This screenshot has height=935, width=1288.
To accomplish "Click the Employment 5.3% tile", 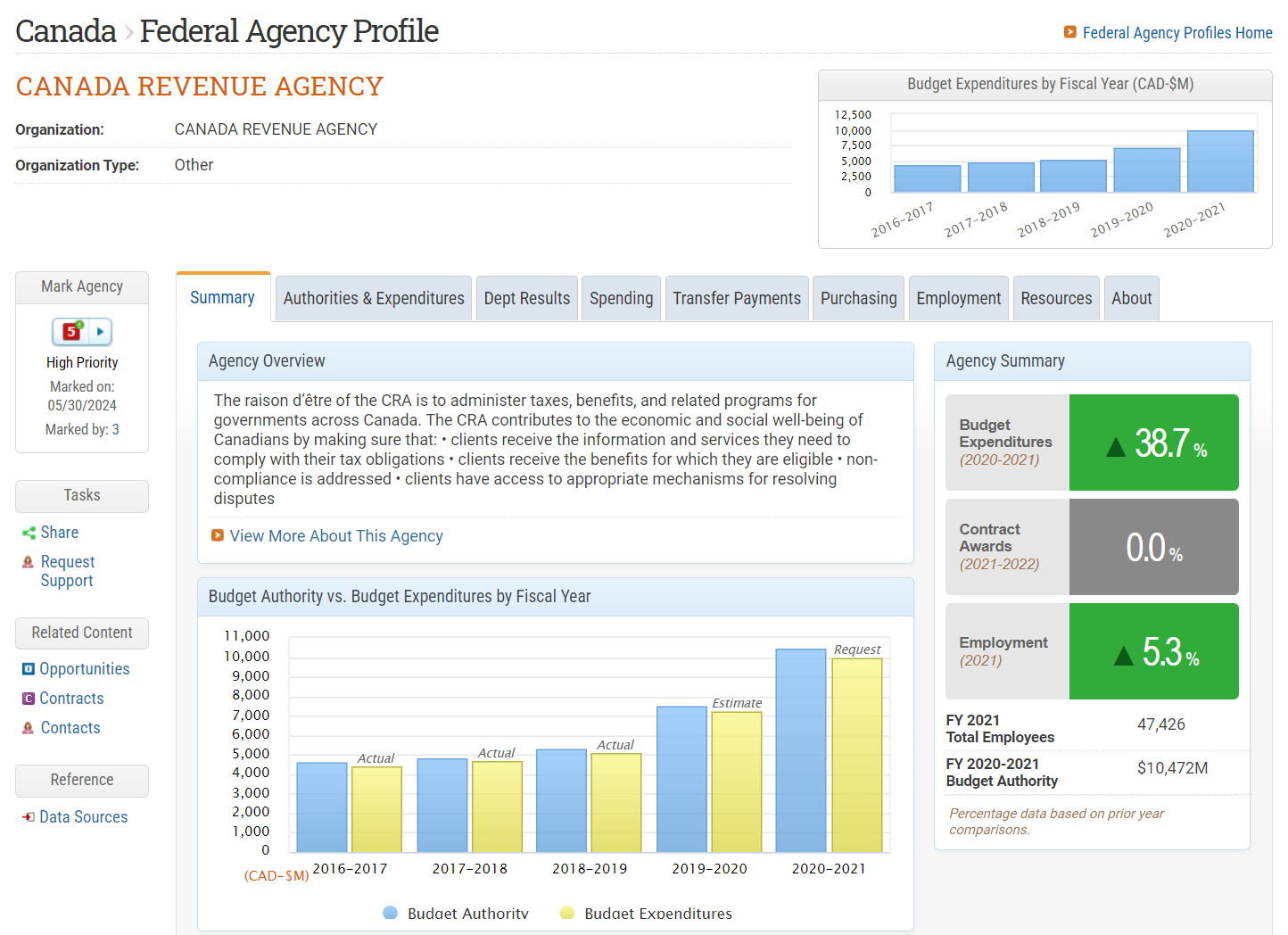I will point(1092,651).
